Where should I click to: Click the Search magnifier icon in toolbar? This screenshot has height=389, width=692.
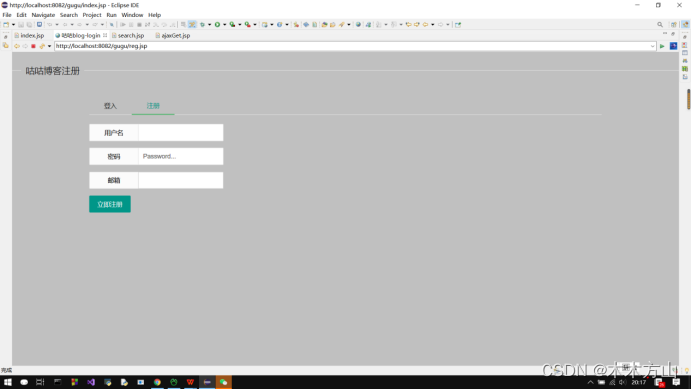660,25
